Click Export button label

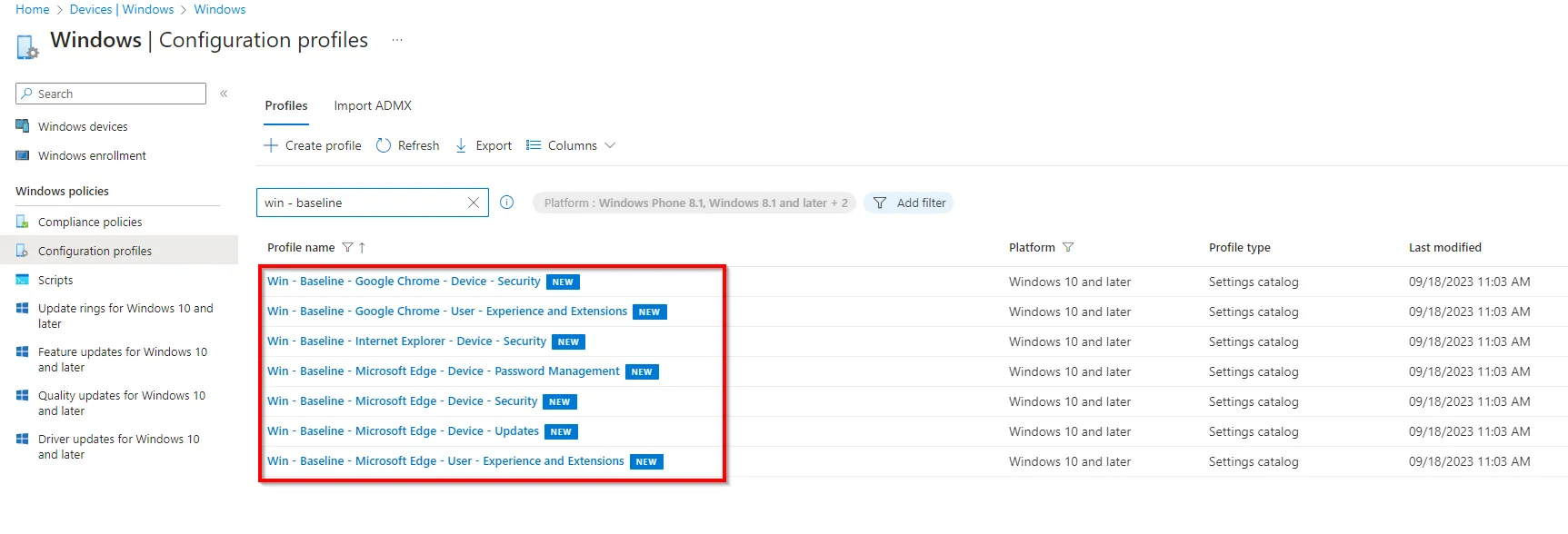click(x=494, y=145)
